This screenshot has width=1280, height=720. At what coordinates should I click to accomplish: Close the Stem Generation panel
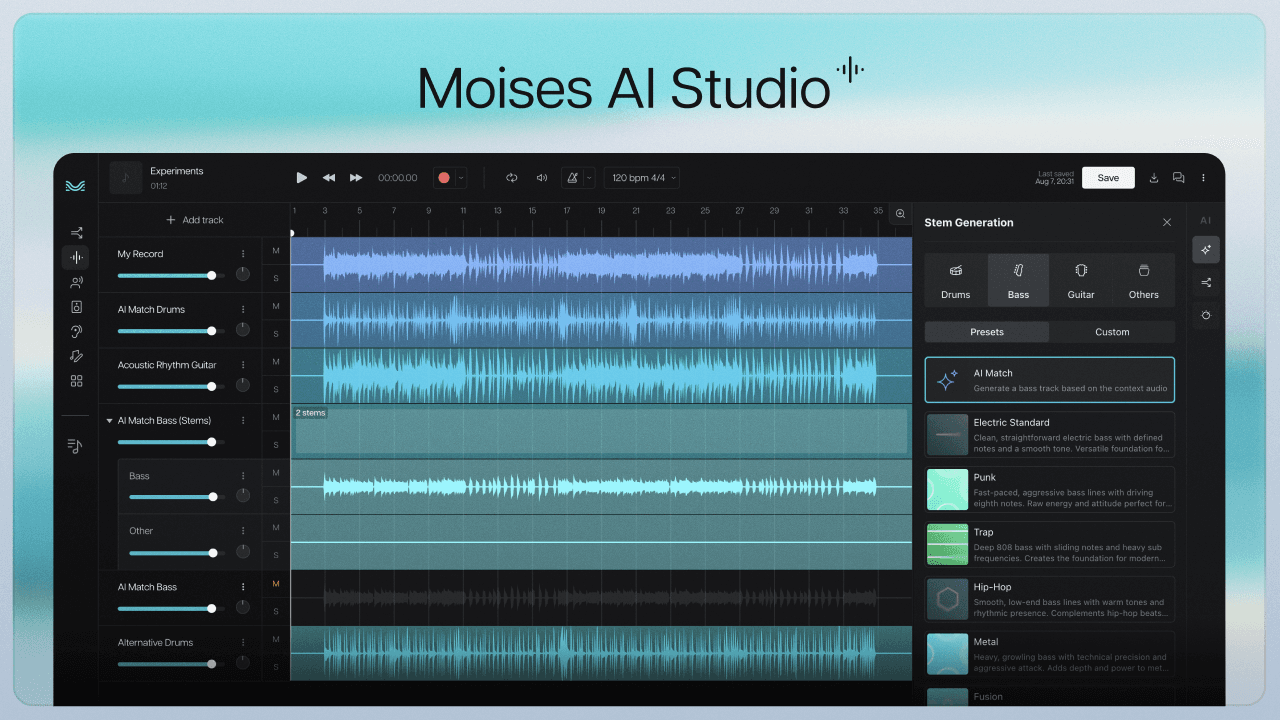(1167, 223)
